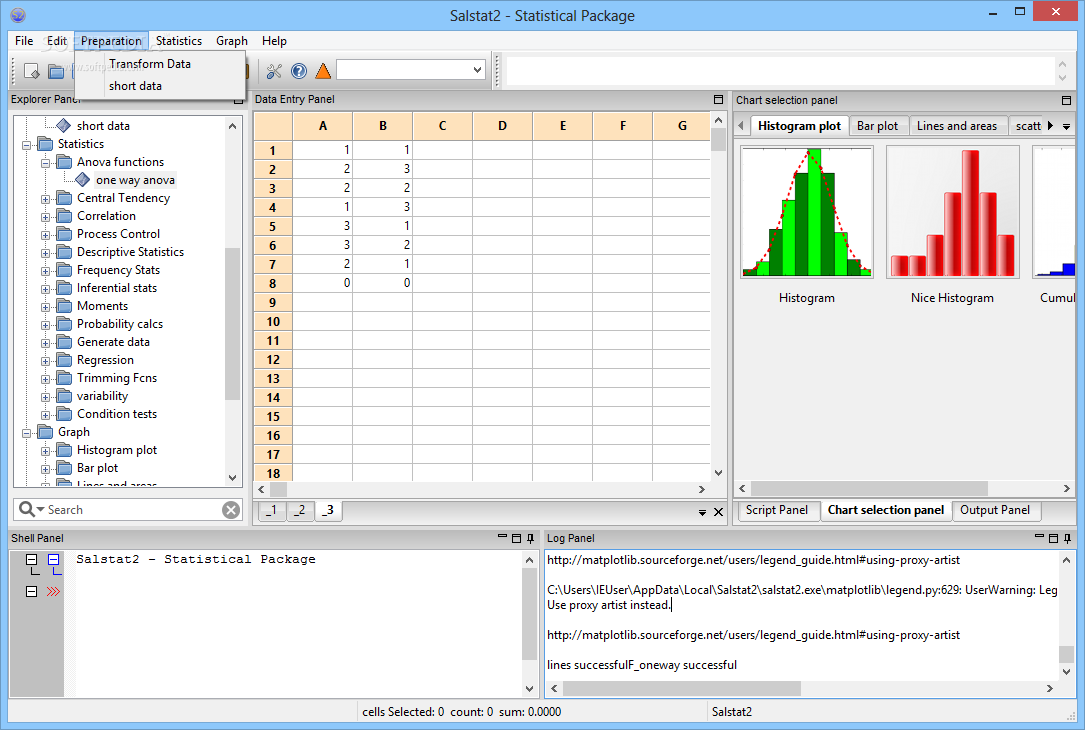The height and width of the screenshot is (730, 1085).
Task: Open the Search options dropdown arrow
Action: (x=40, y=509)
